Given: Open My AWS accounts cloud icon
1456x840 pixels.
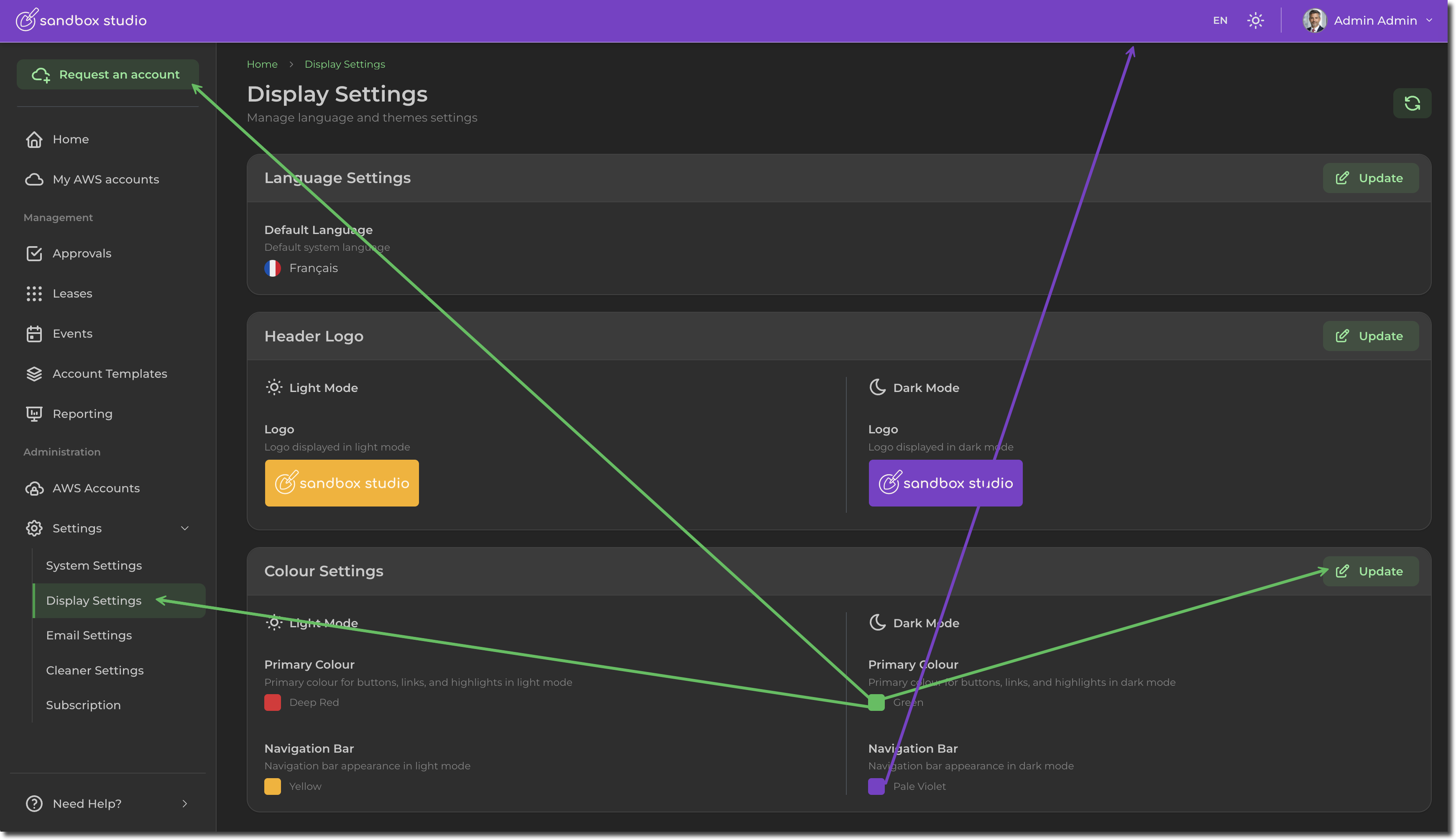Looking at the screenshot, I should pos(34,179).
